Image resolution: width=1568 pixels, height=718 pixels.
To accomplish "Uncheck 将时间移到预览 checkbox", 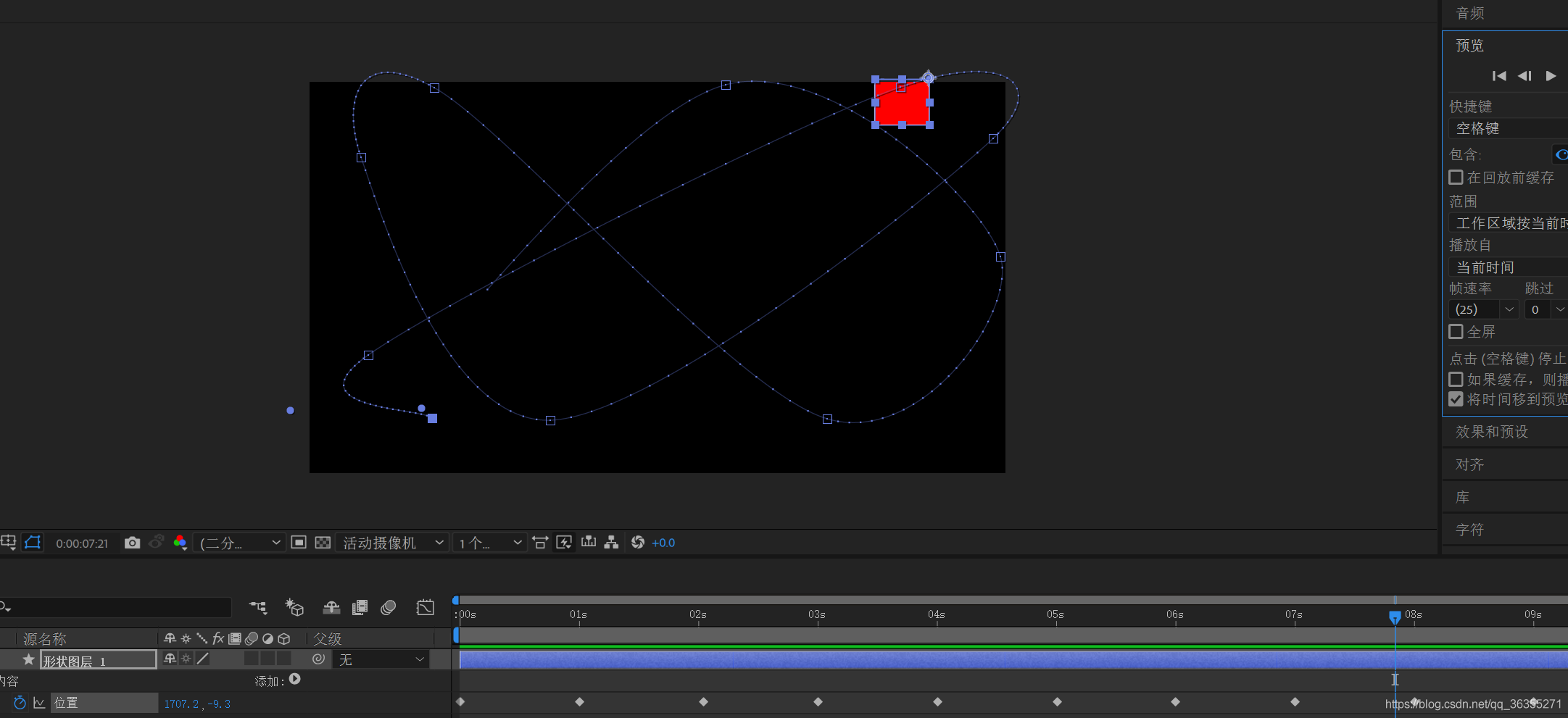I will [x=1456, y=399].
